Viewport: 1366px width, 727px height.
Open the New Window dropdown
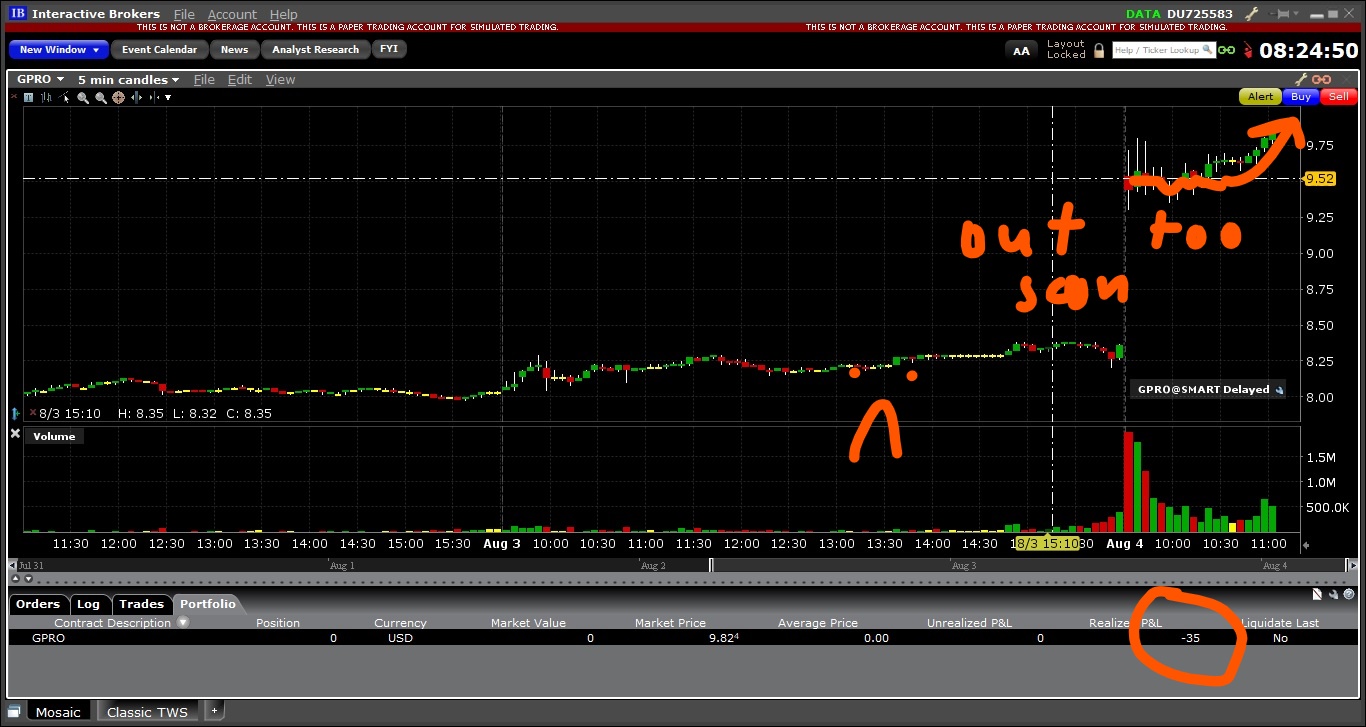click(x=59, y=49)
